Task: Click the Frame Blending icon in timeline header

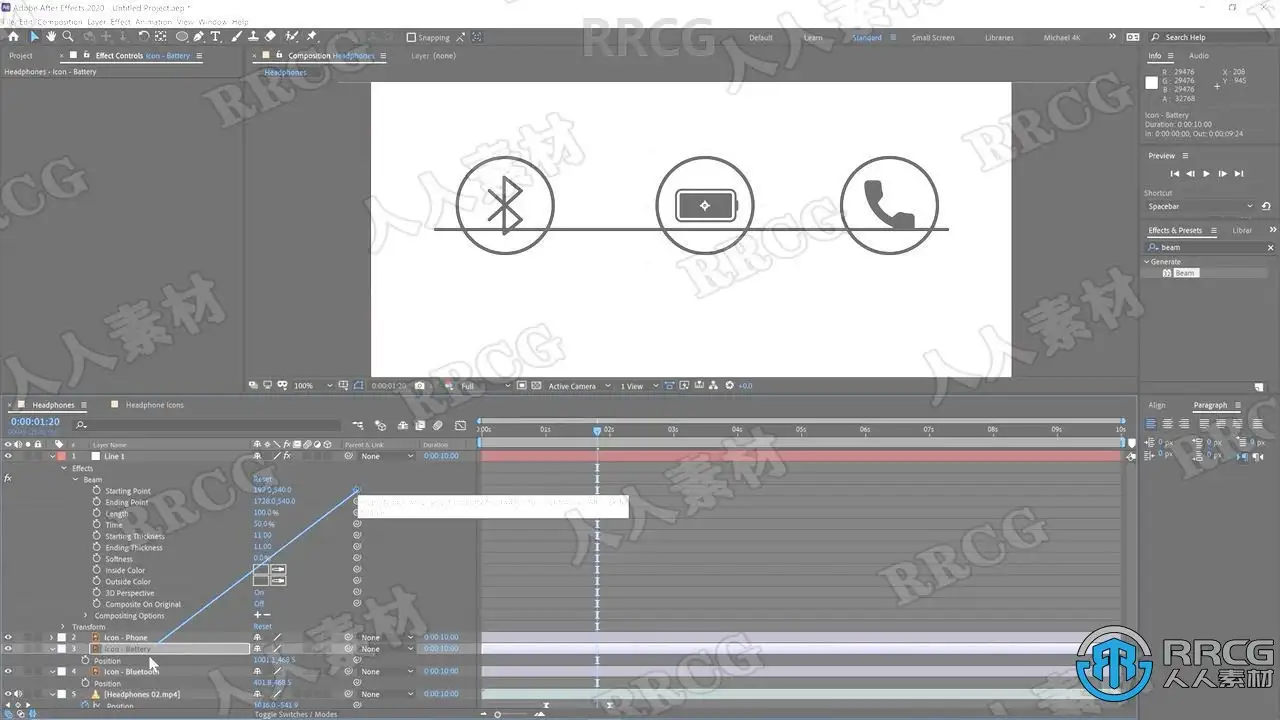Action: click(419, 425)
